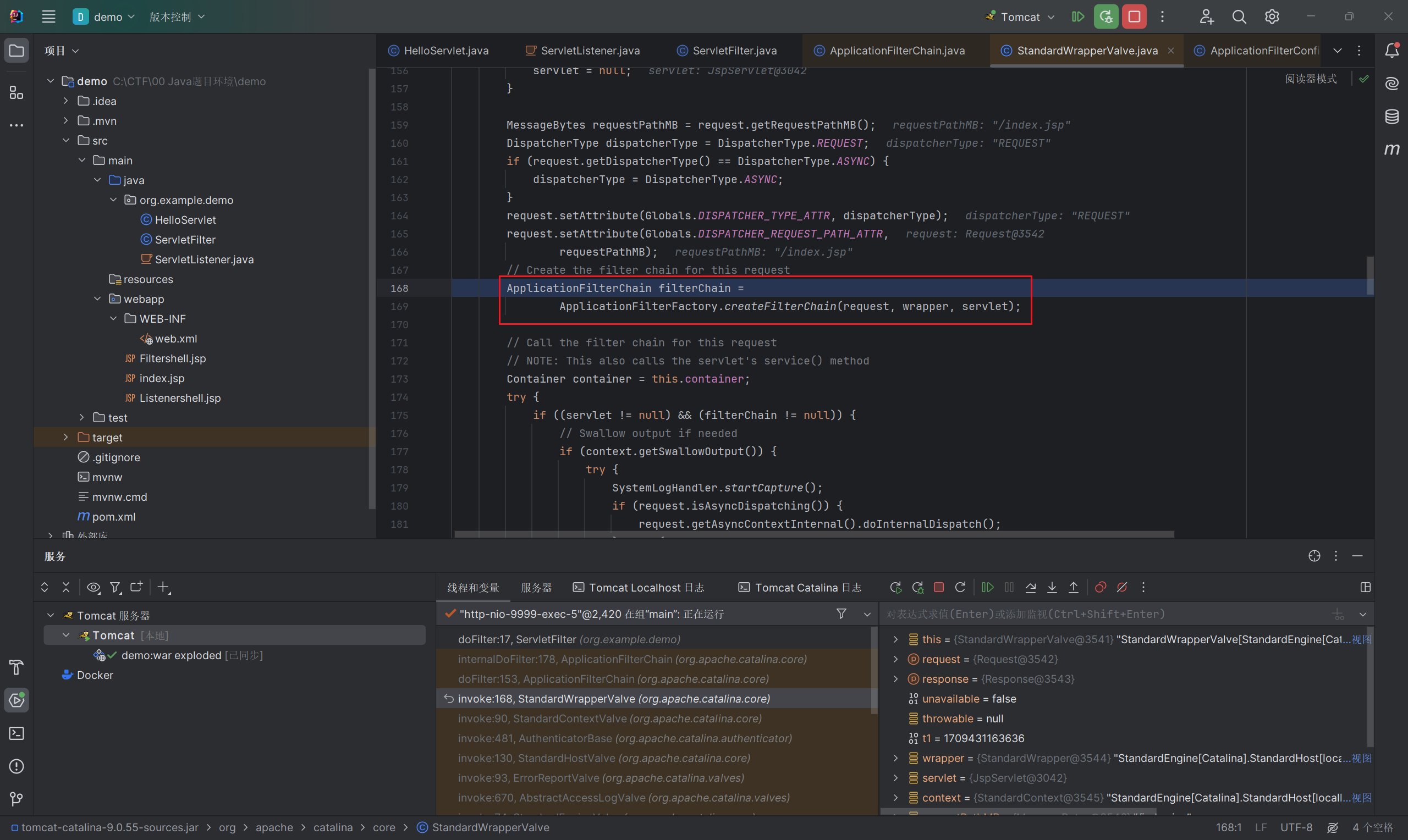This screenshot has height=840, width=1408.
Task: Switch to ApplicationFilterChain.java tab
Action: click(x=889, y=51)
